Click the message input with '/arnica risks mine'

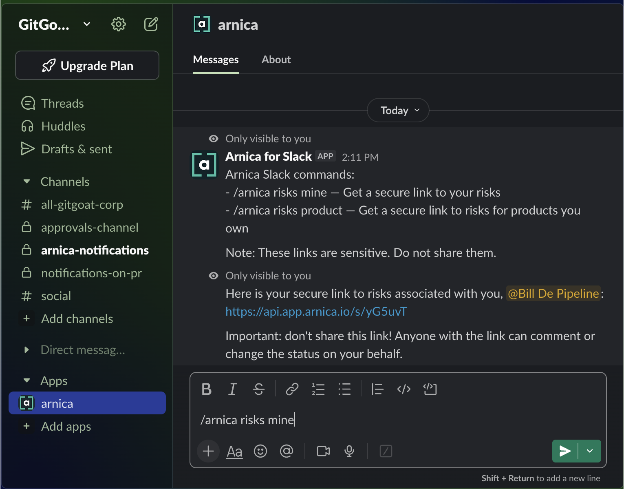(x=398, y=420)
